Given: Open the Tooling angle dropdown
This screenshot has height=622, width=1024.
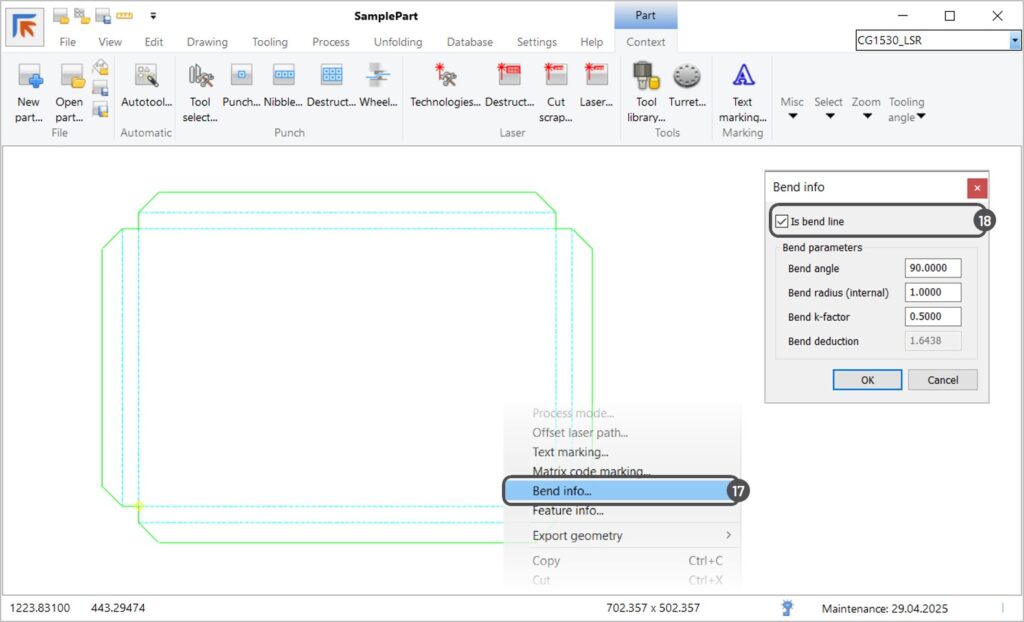Looking at the screenshot, I should [x=907, y=109].
